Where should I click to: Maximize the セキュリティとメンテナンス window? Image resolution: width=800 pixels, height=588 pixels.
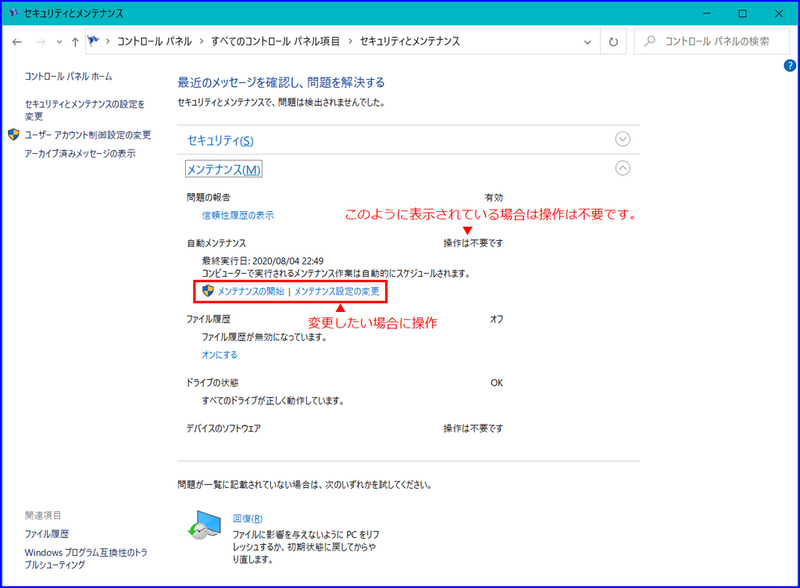743,13
